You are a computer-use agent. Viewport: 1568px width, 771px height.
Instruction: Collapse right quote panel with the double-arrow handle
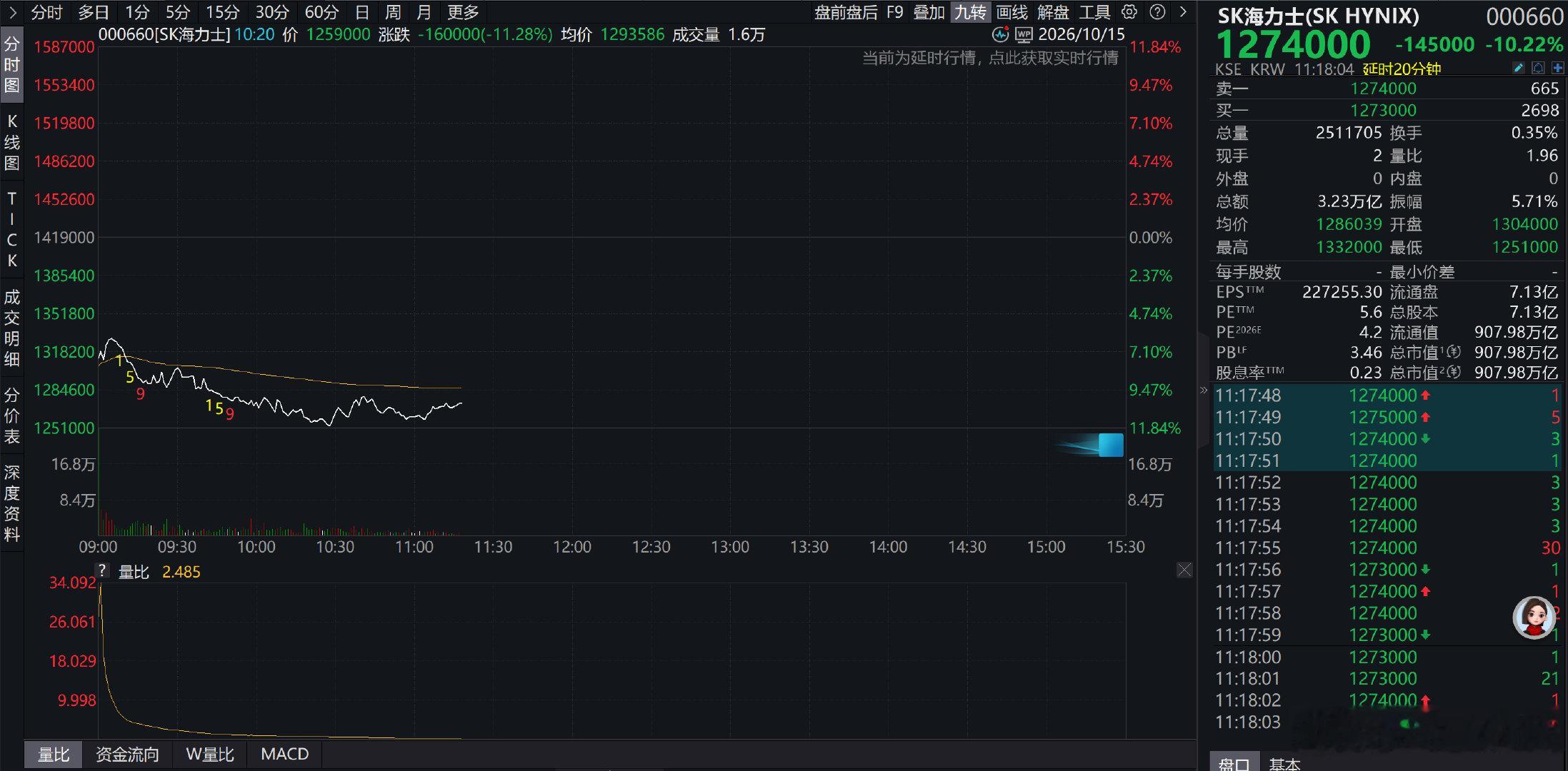point(1204,390)
